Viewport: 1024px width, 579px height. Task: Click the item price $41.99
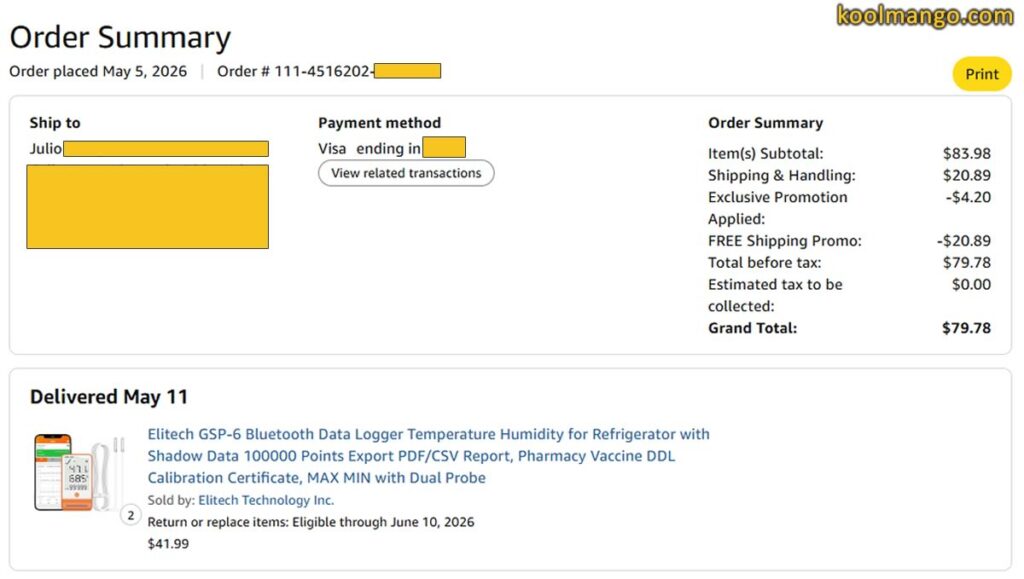tap(168, 544)
